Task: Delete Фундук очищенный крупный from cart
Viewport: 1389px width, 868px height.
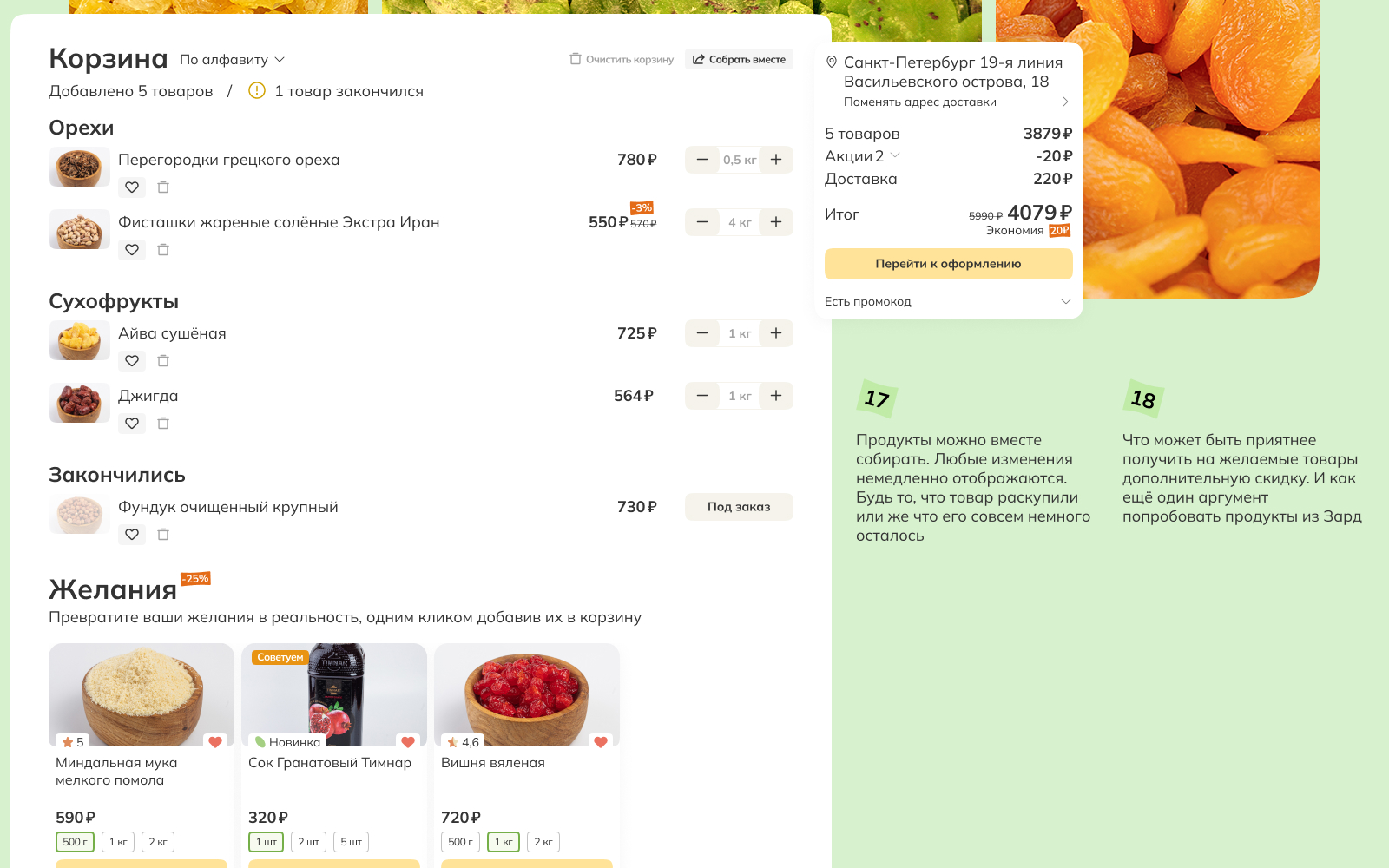Action: tap(163, 535)
